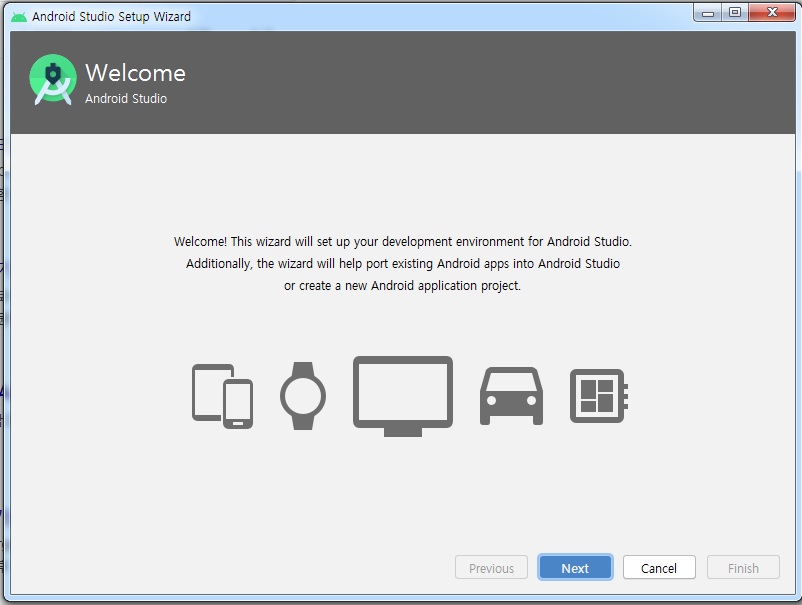Click the disabled Previous button
802x605 pixels.
[x=491, y=568]
